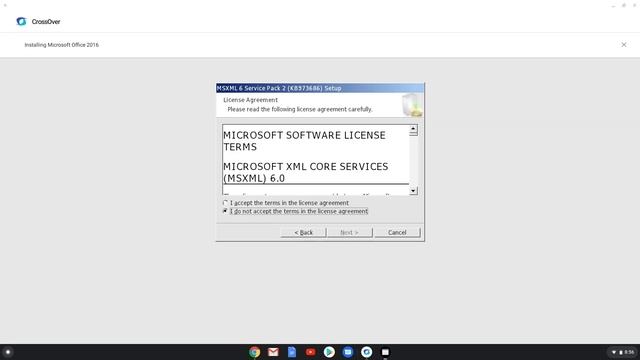Open YouTube from the shelf
Image resolution: width=640 pixels, height=360 pixels.
(x=311, y=352)
